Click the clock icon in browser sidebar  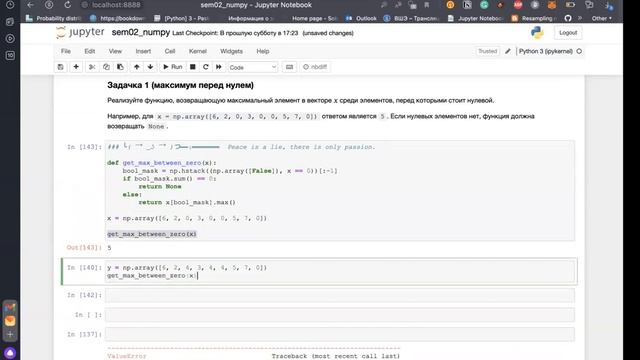point(10,5)
